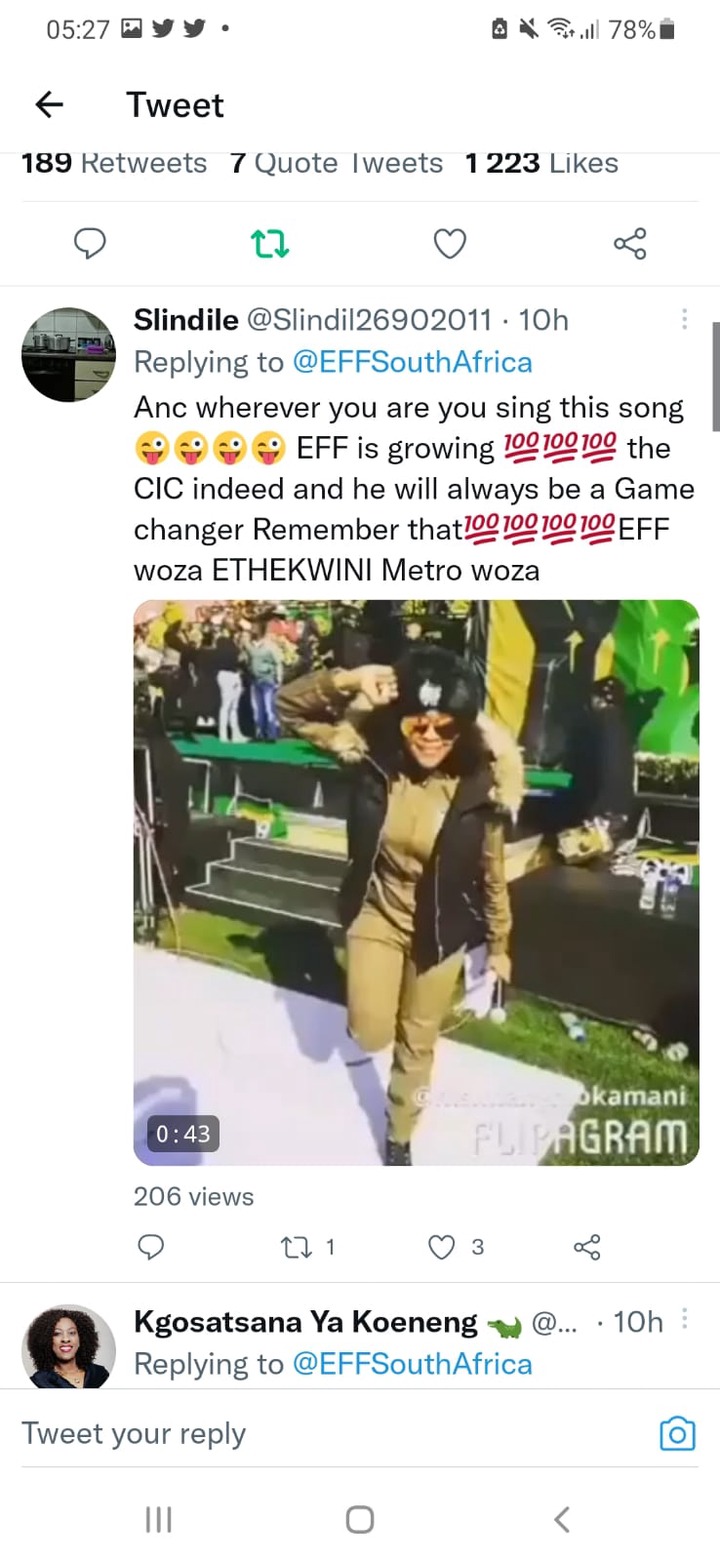
Task: Tap reply icon under main tweet stats
Action: pyautogui.click(x=91, y=243)
